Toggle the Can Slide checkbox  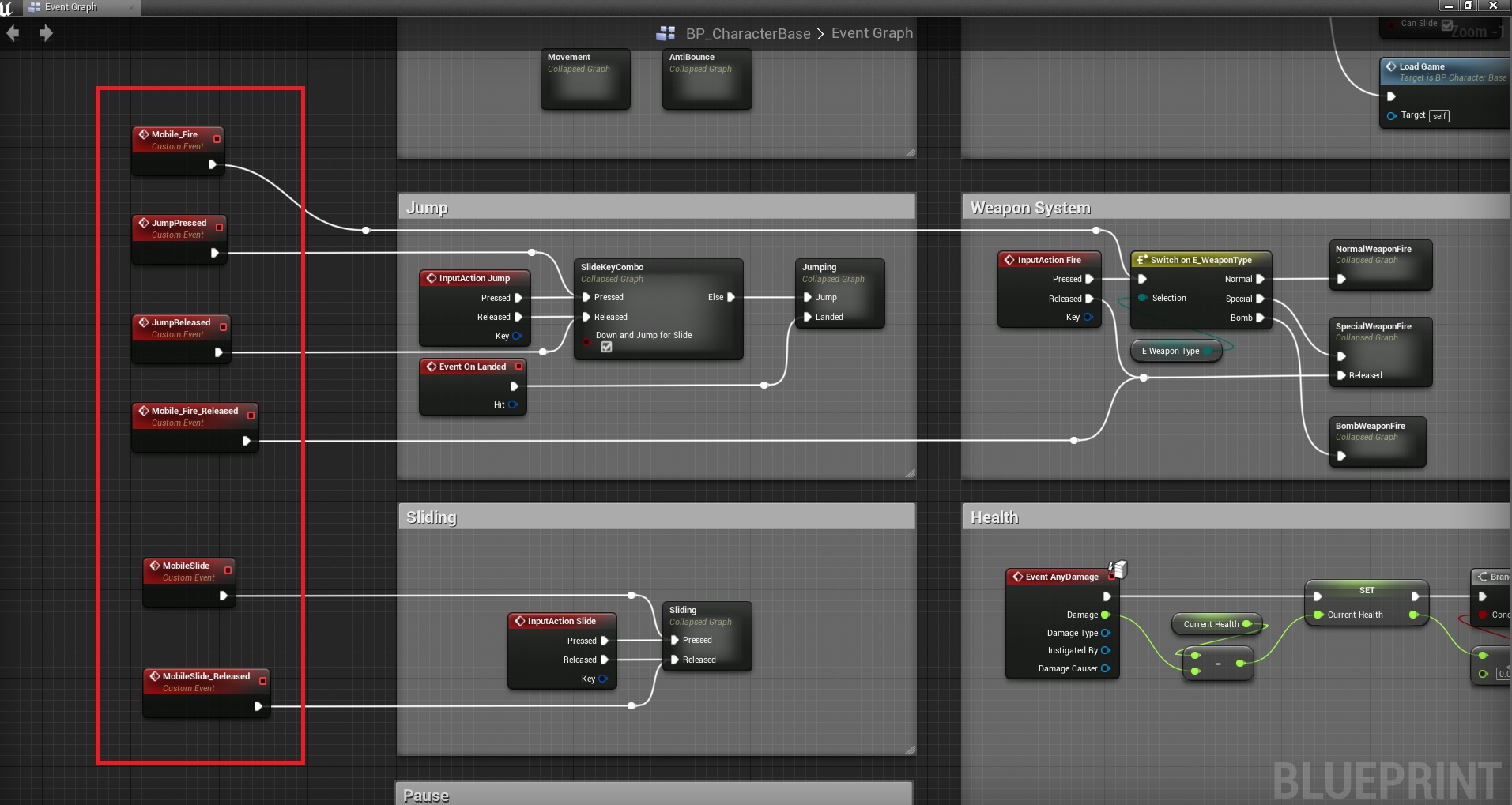1446,24
